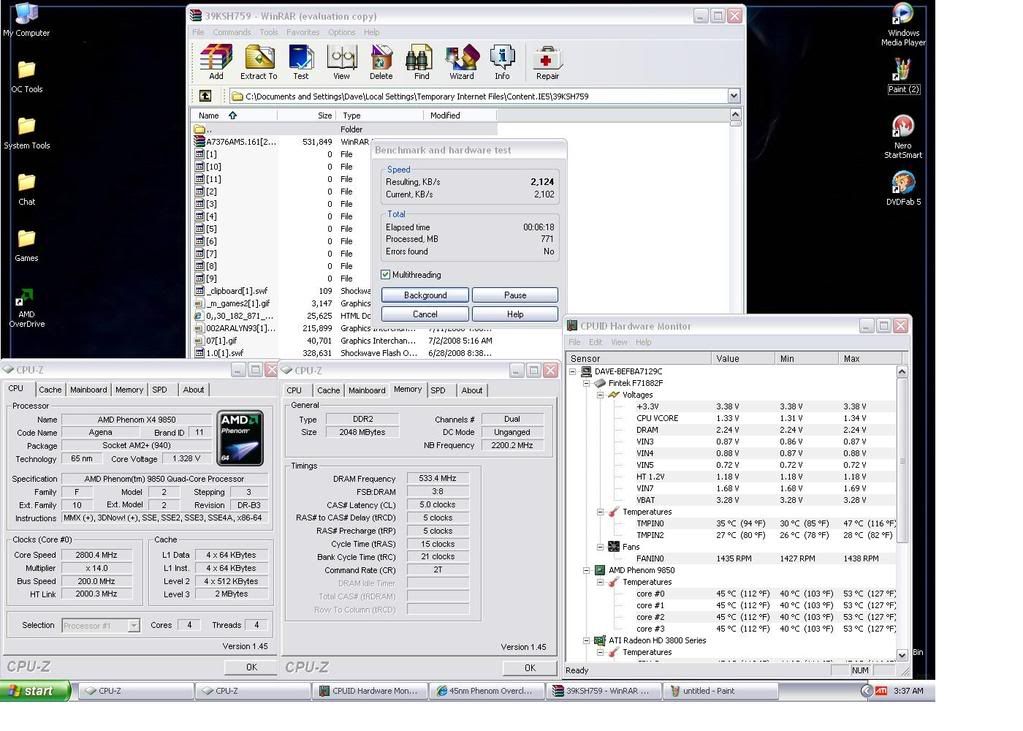1023x731 pixels.
Task: Click the Core Speed value field
Action: (x=96, y=555)
